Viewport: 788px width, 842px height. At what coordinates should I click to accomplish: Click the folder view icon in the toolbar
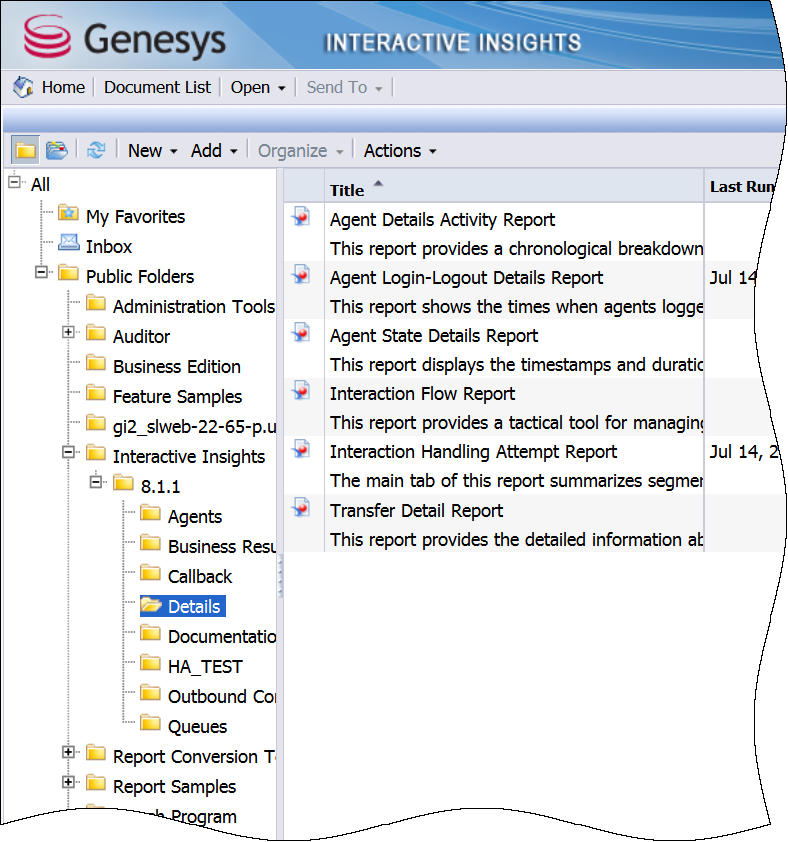[25, 150]
